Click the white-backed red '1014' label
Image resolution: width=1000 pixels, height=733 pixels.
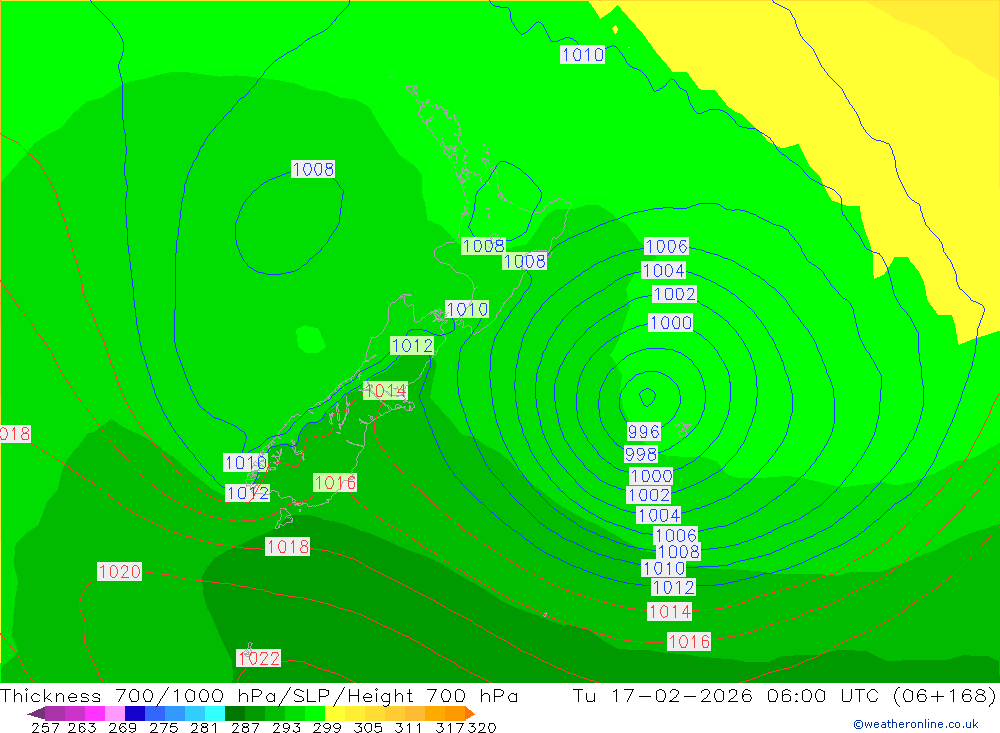click(669, 612)
